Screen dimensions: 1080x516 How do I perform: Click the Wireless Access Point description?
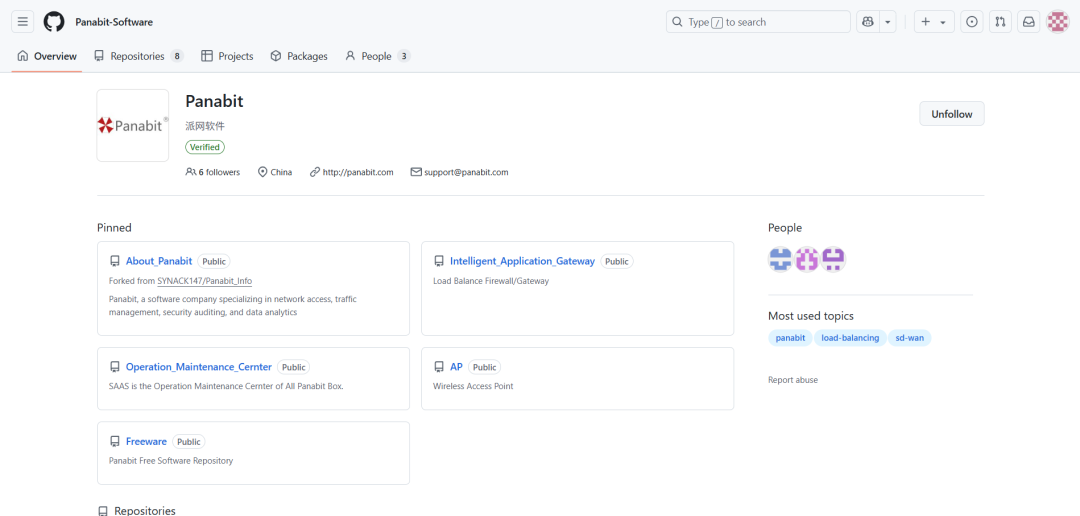tap(473, 386)
